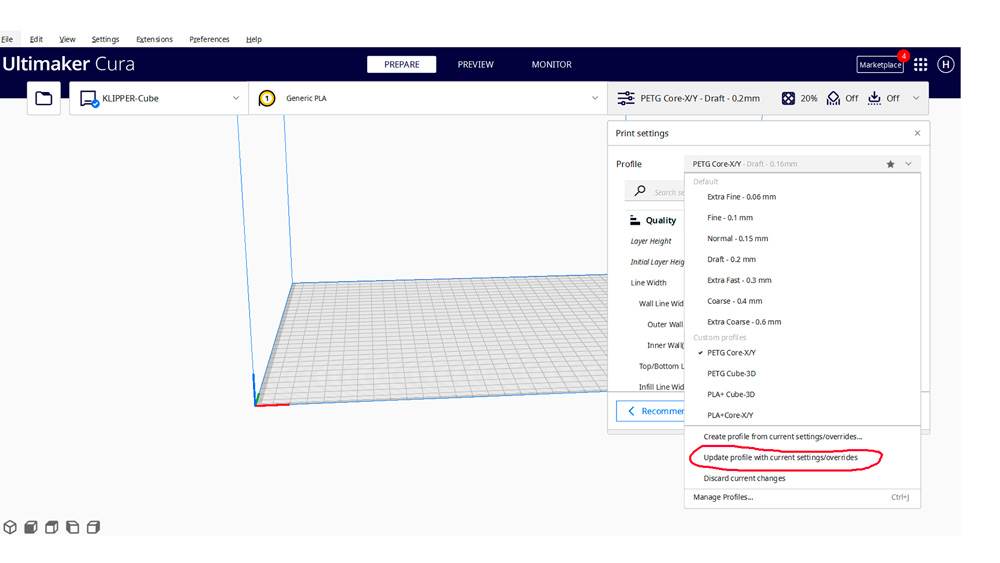Click star icon in Profile field

(x=890, y=164)
